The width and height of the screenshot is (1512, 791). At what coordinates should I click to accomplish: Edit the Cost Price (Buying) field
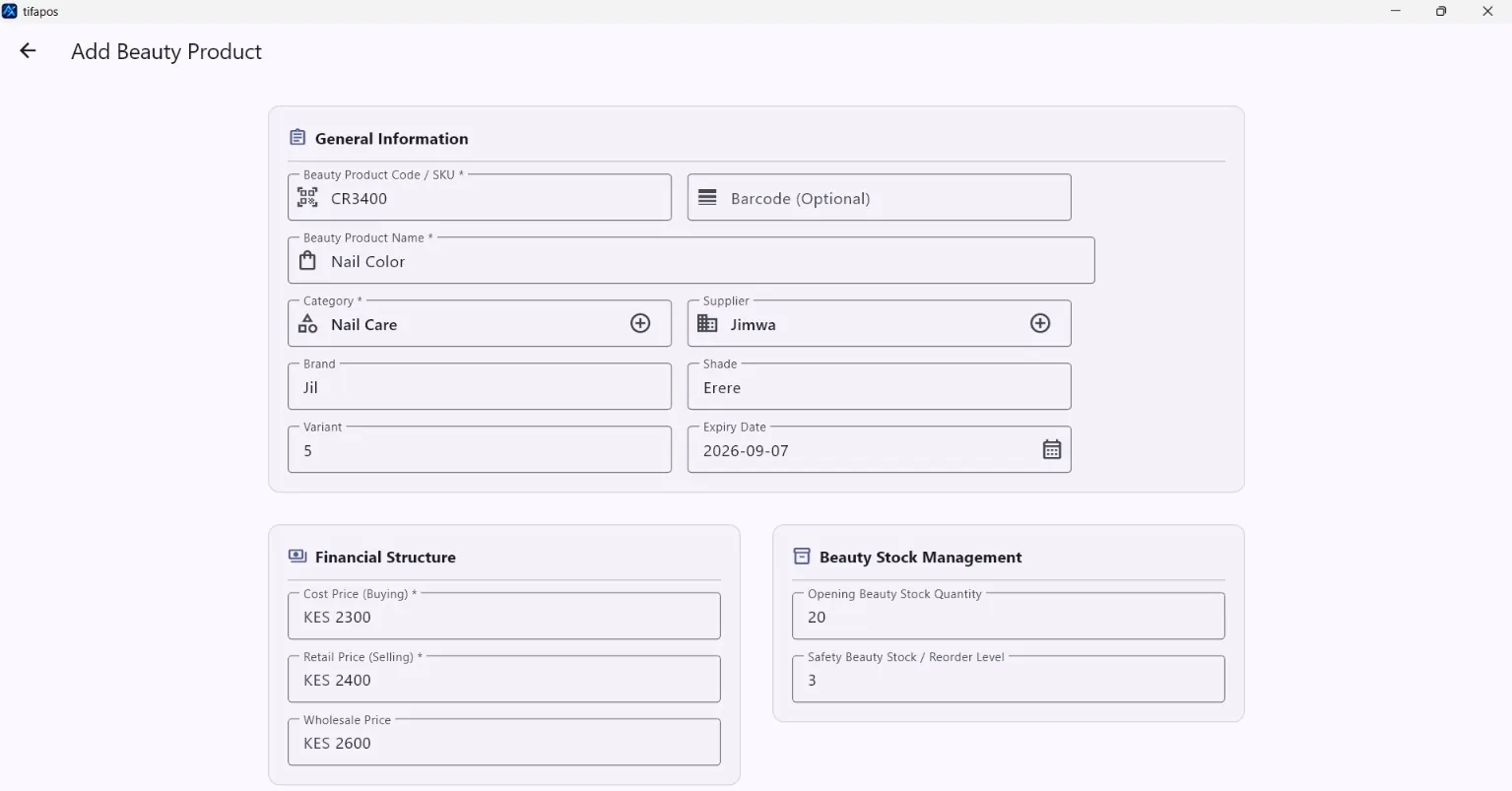(x=503, y=616)
